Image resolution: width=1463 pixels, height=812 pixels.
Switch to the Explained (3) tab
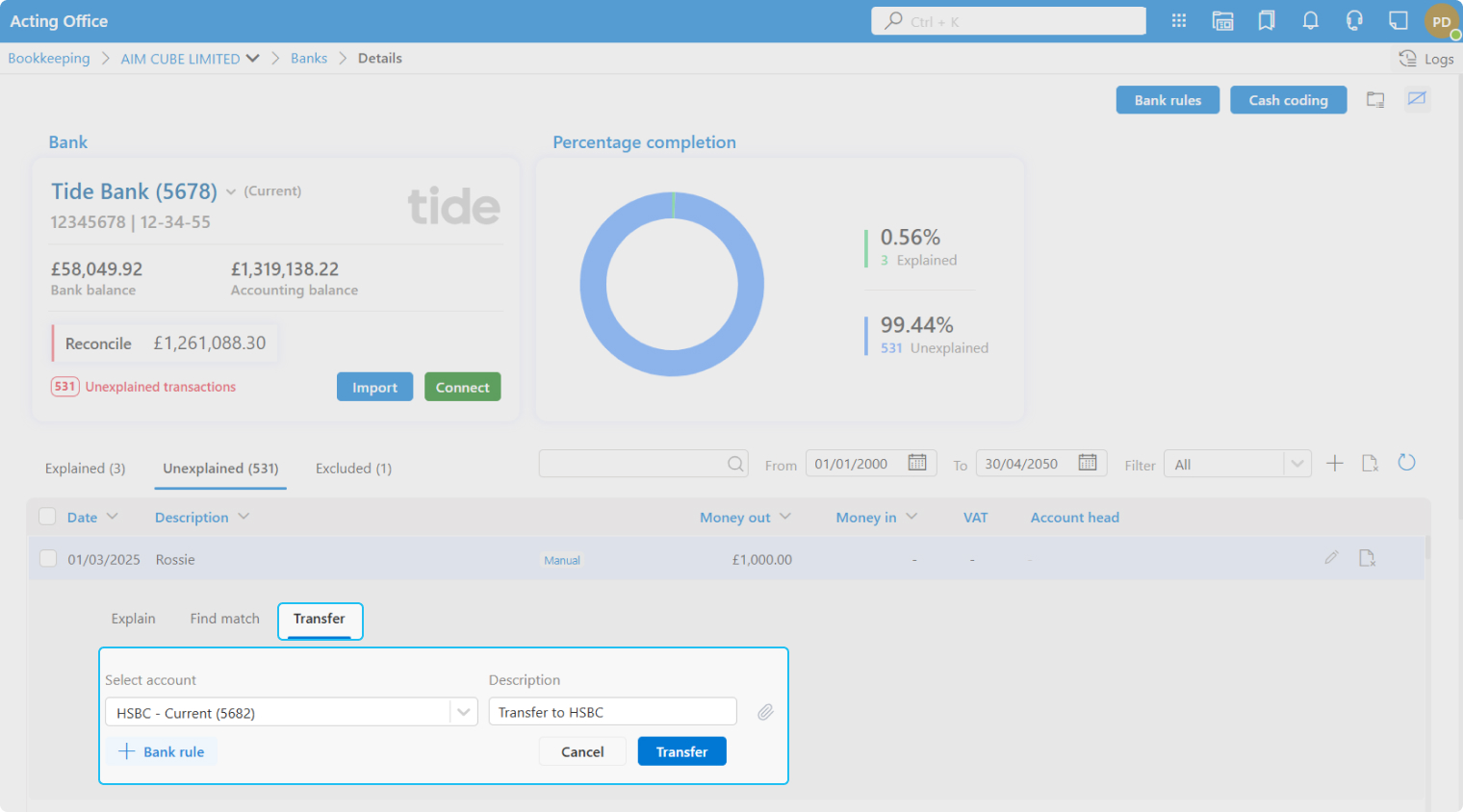pyautogui.click(x=85, y=469)
